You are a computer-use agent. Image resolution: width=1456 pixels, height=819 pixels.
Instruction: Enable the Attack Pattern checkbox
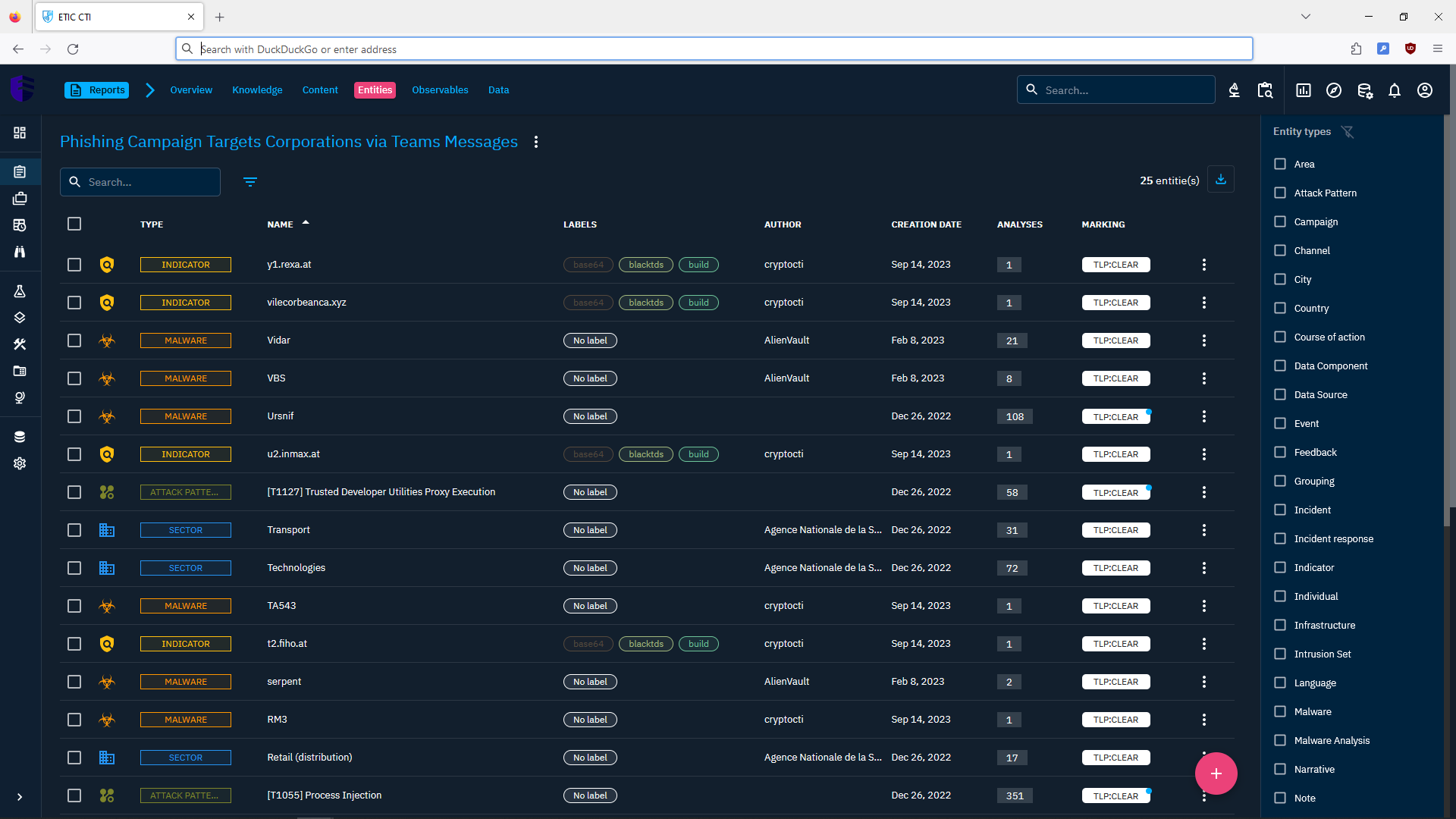1280,193
